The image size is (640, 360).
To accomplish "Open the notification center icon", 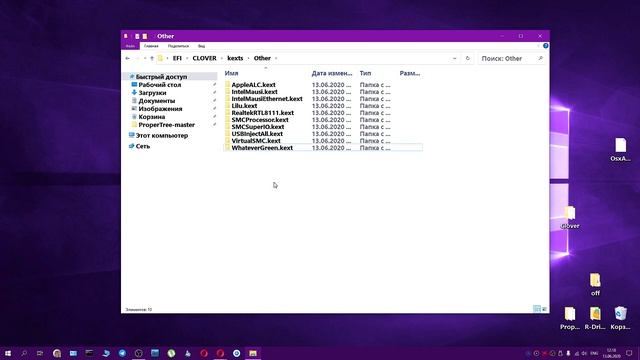I will pos(629,353).
